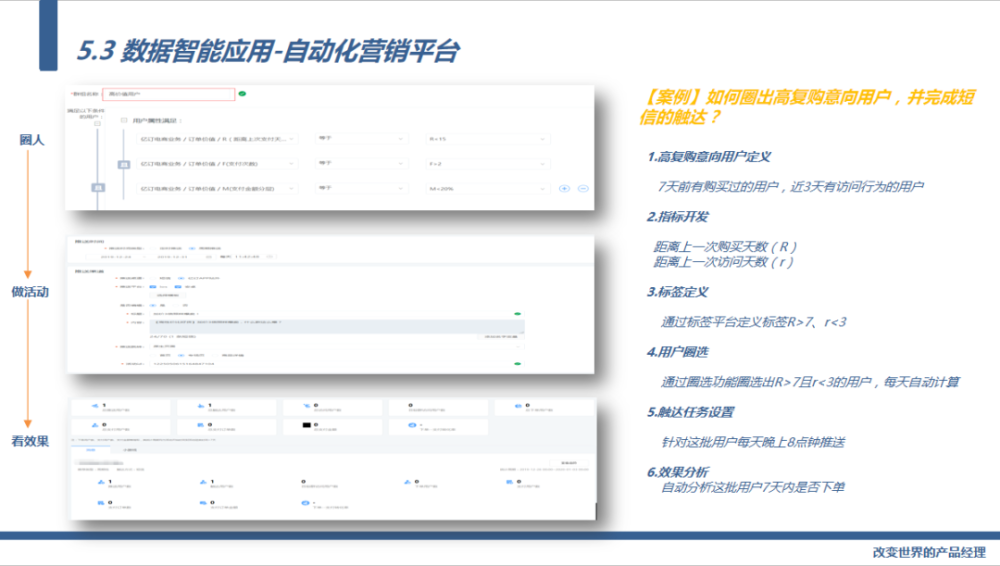
Task: Click the export button at right of results panel
Action: tap(569, 463)
